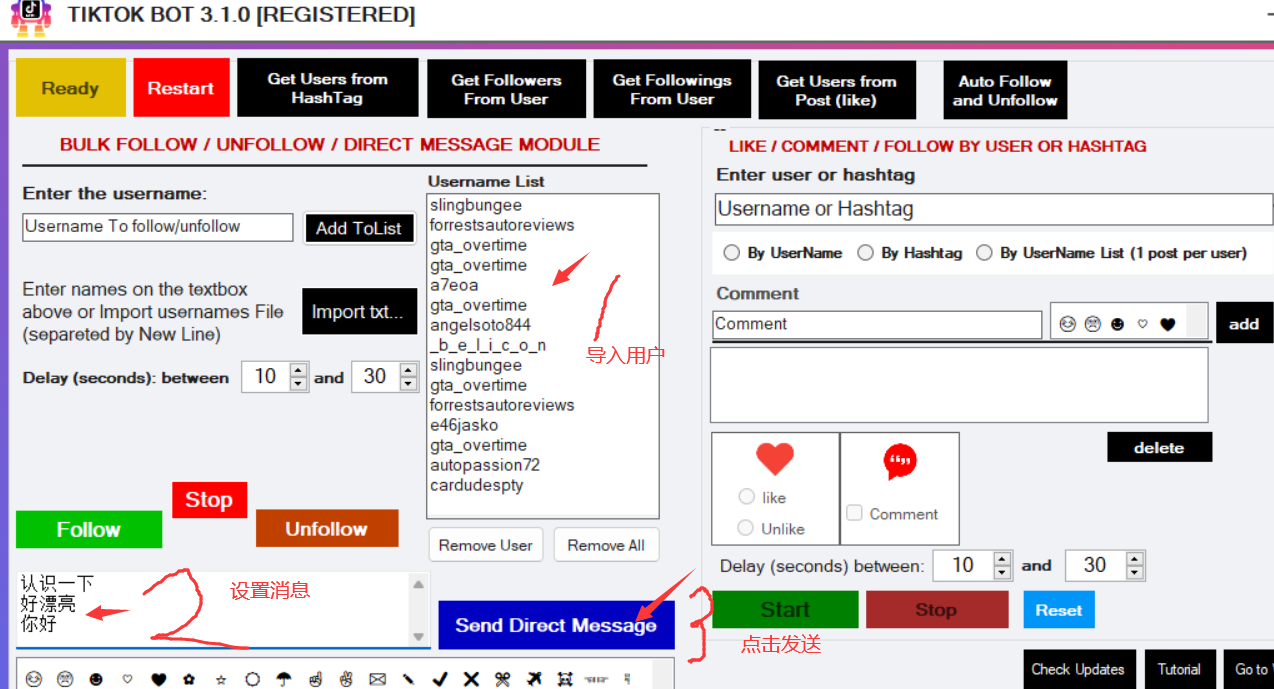Click the red heart like icon
The width and height of the screenshot is (1274, 689).
(x=774, y=459)
